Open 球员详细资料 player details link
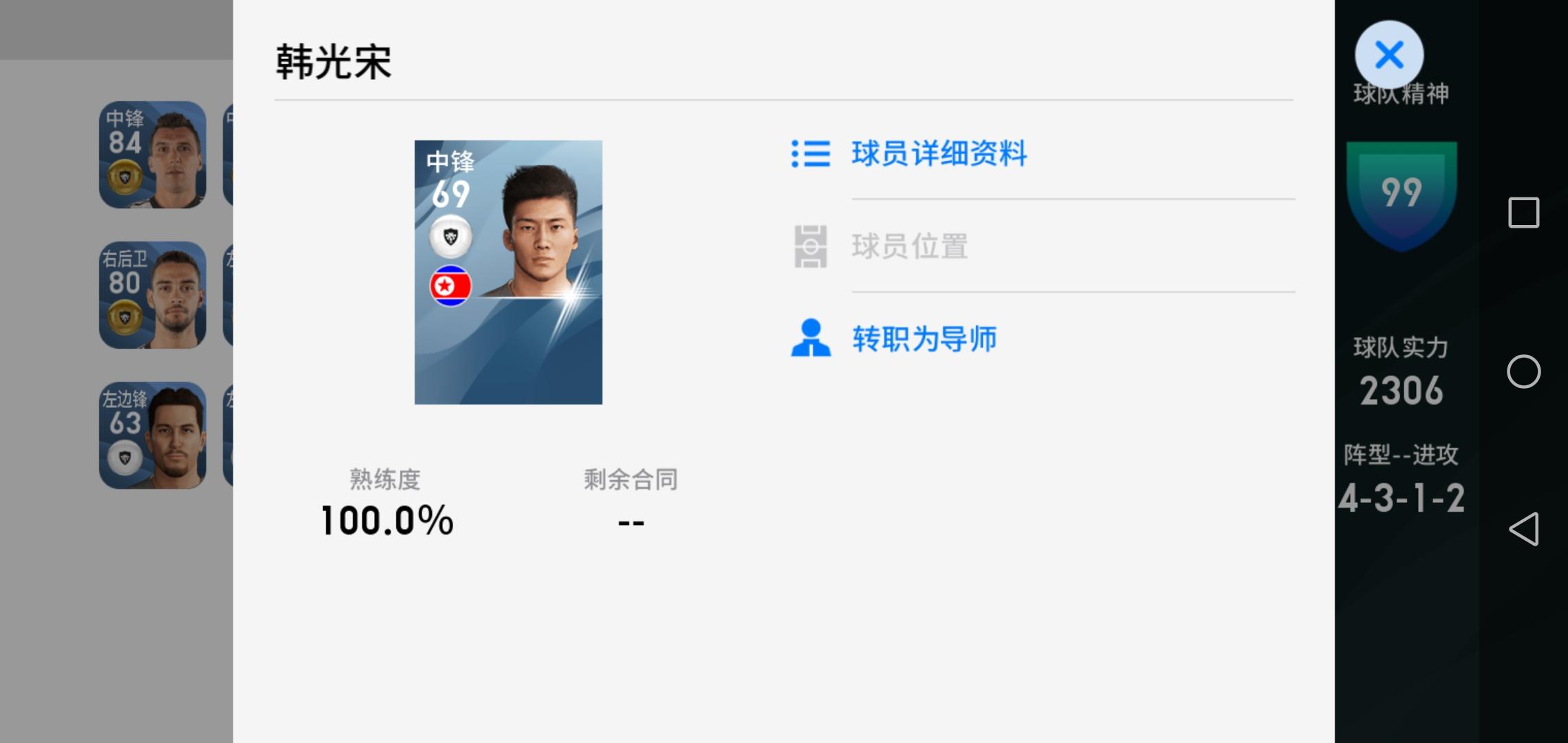The width and height of the screenshot is (1568, 743). point(939,153)
